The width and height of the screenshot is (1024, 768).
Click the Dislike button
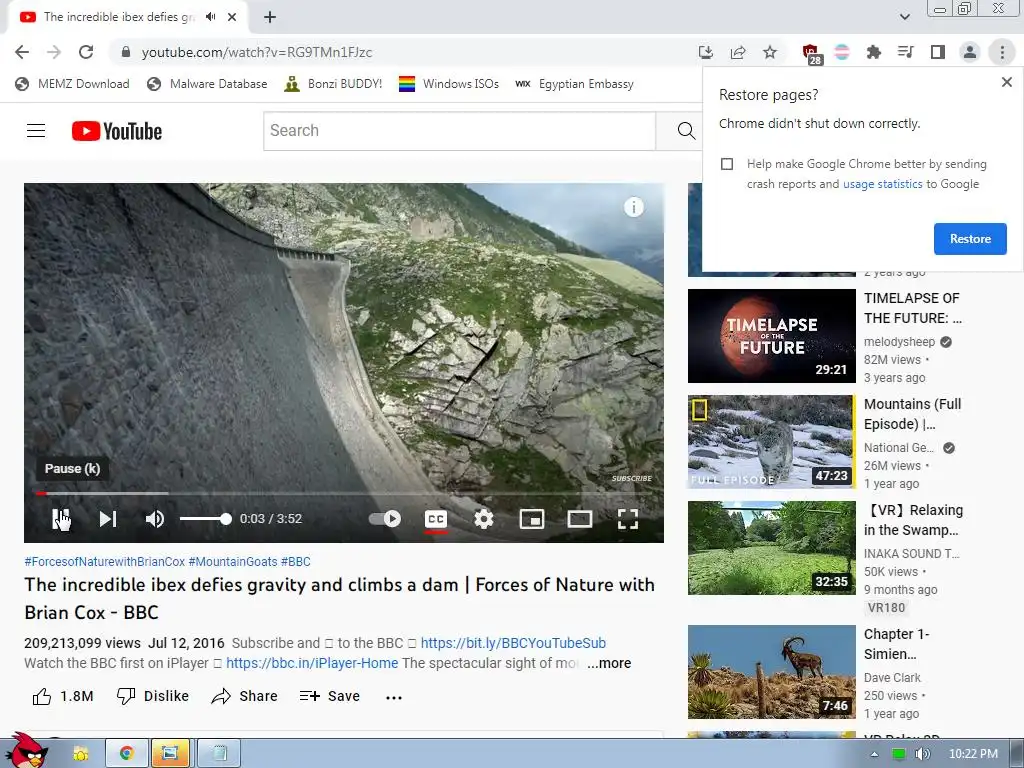click(152, 696)
